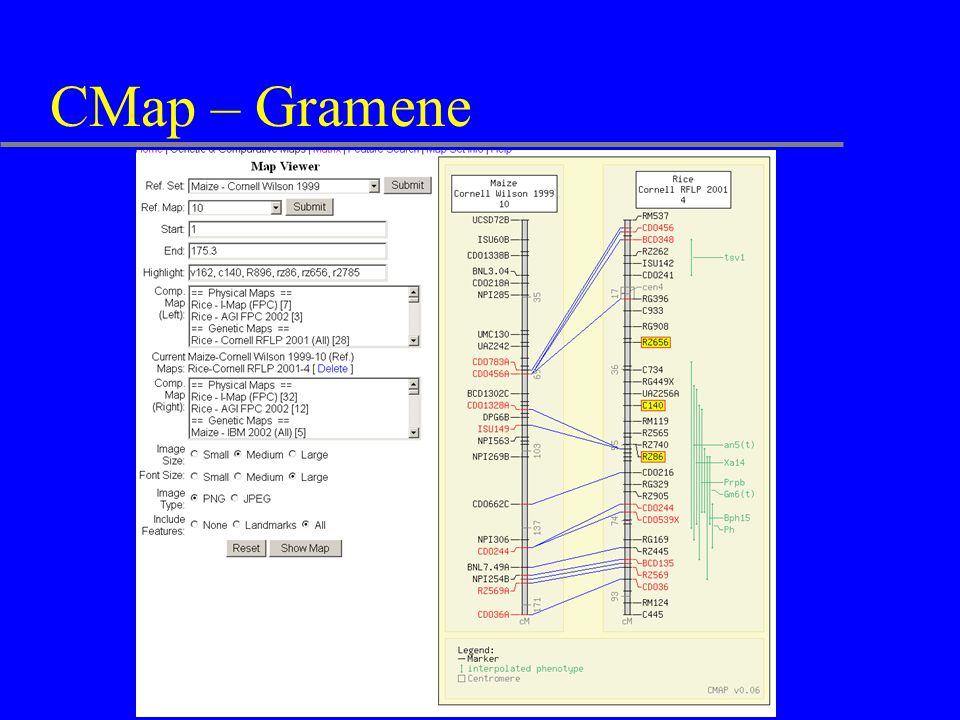Viewport: 960px width, 720px height.
Task: Submit the Ref. Set selection
Action: pyautogui.click(x=408, y=186)
